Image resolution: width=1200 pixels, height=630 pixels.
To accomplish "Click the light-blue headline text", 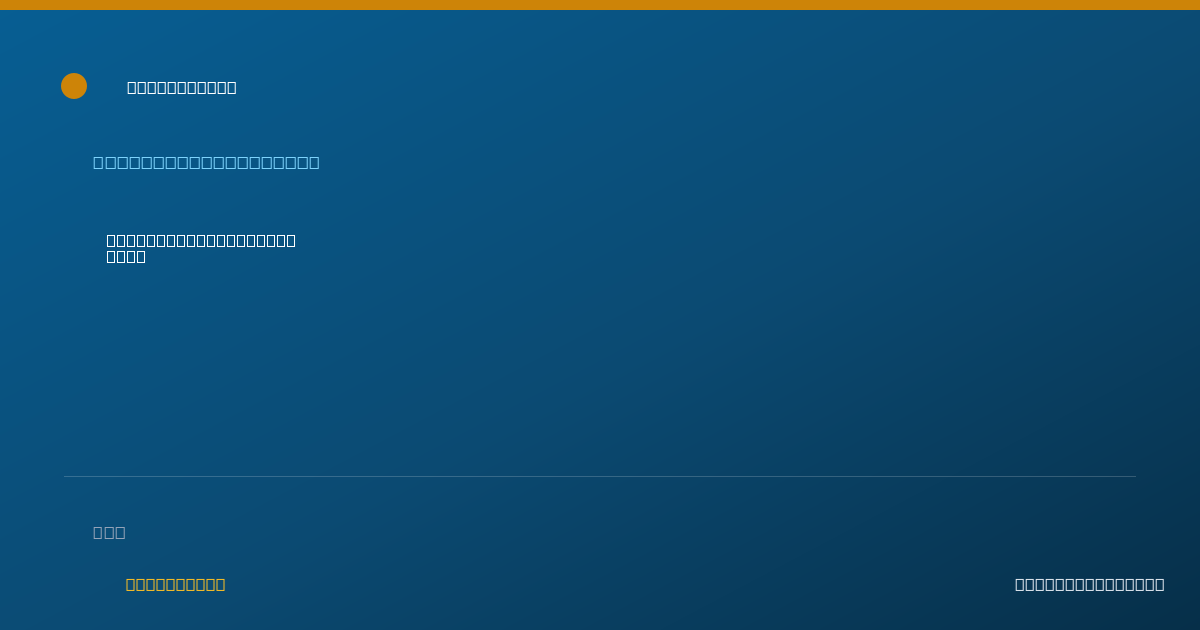I will [x=206, y=162].
